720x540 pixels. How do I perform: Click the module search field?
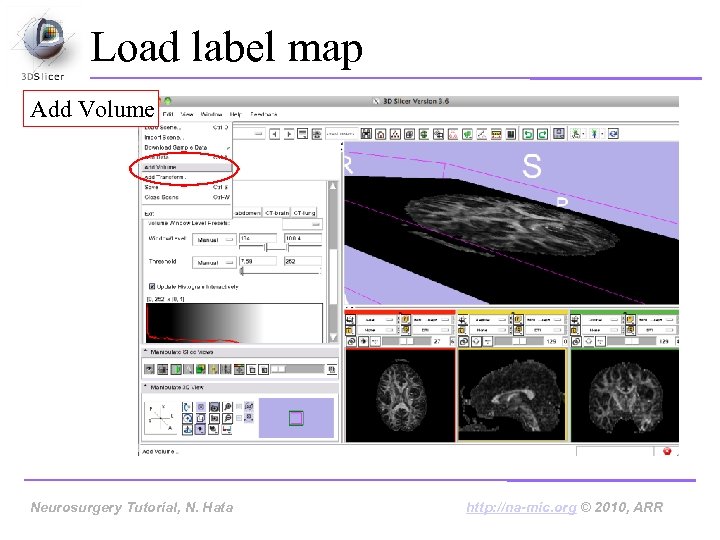341,134
